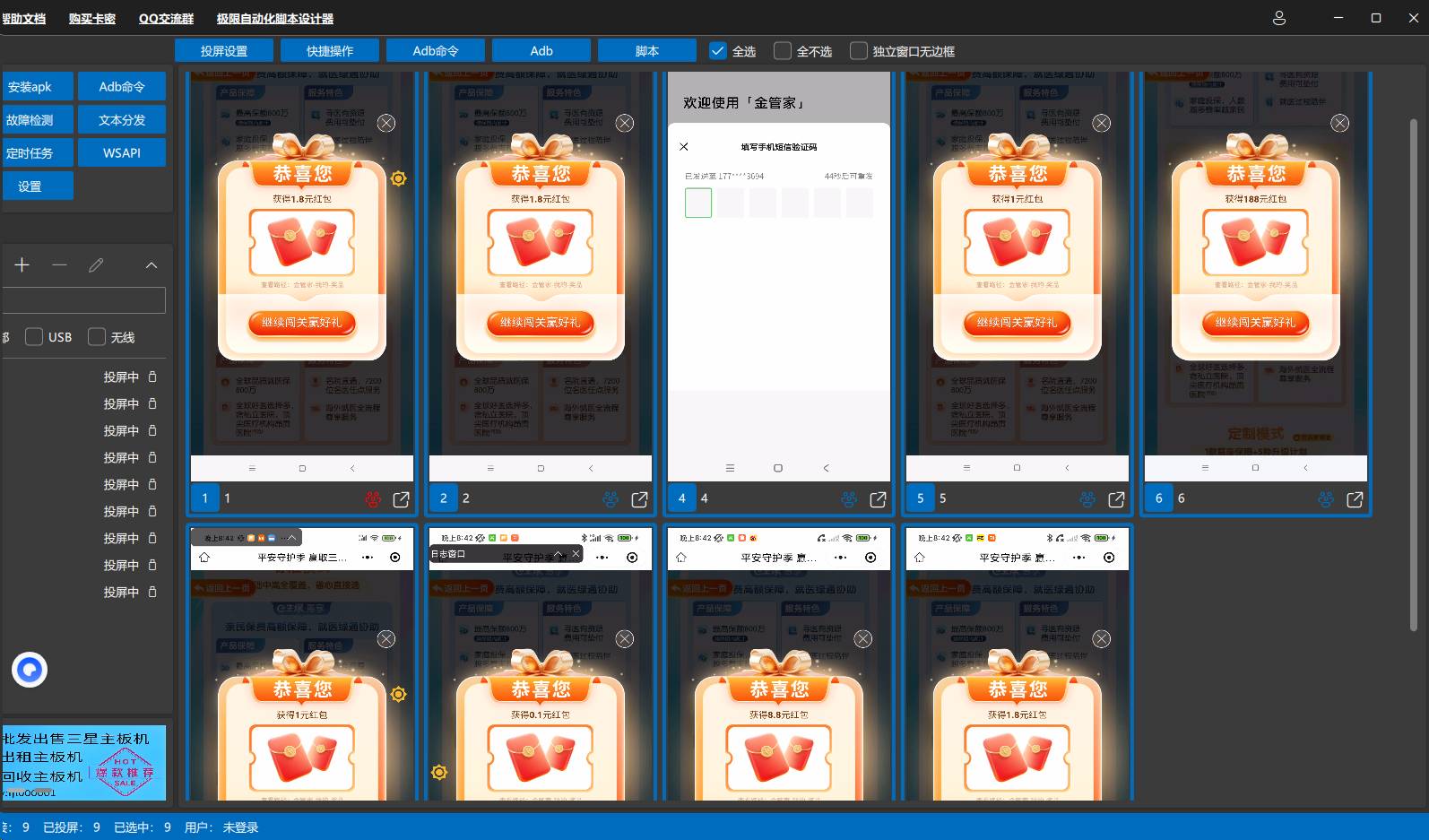
Task: Uncheck the 全选 checkbox
Action: point(717,51)
